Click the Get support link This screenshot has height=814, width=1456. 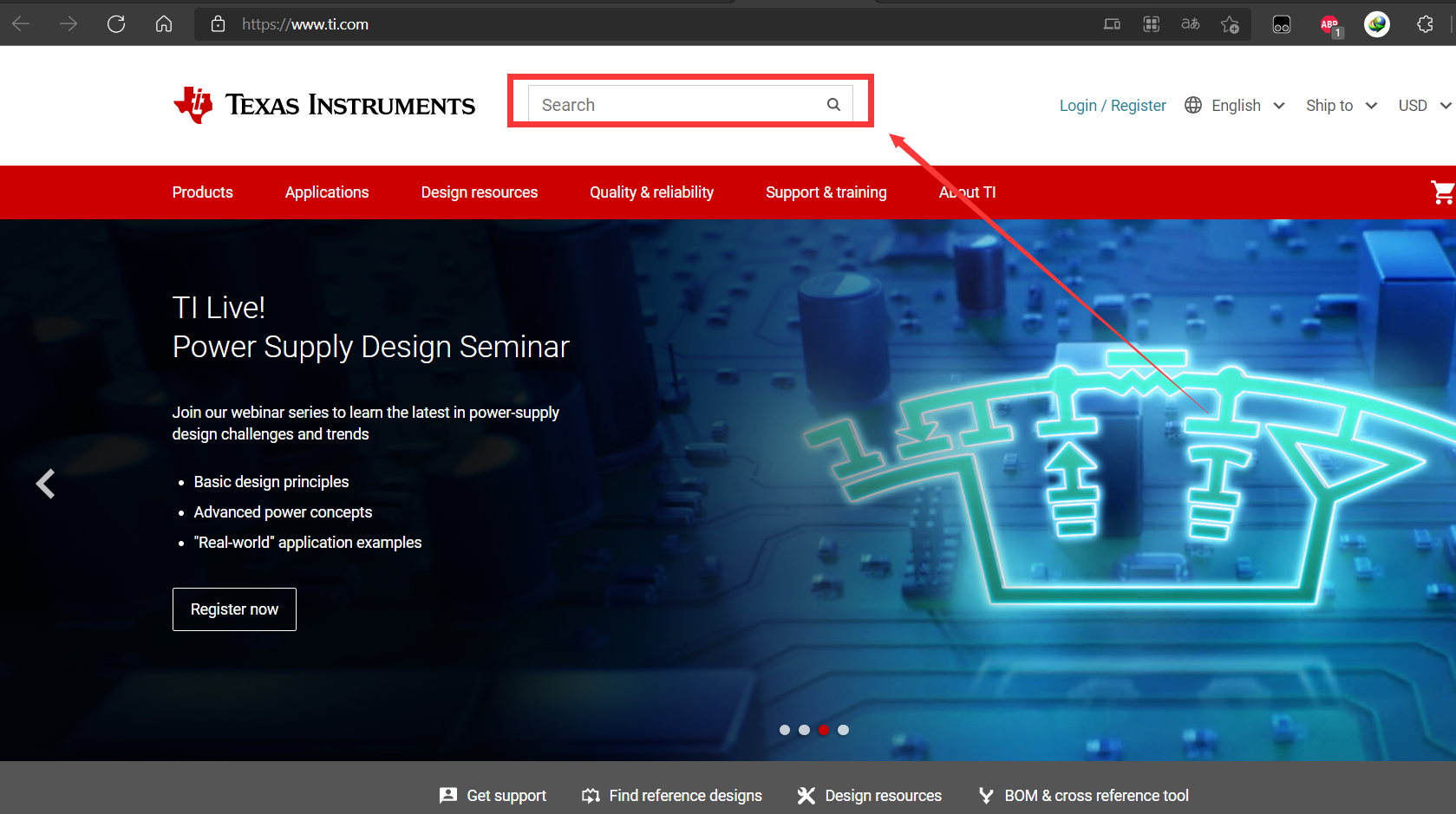506,796
